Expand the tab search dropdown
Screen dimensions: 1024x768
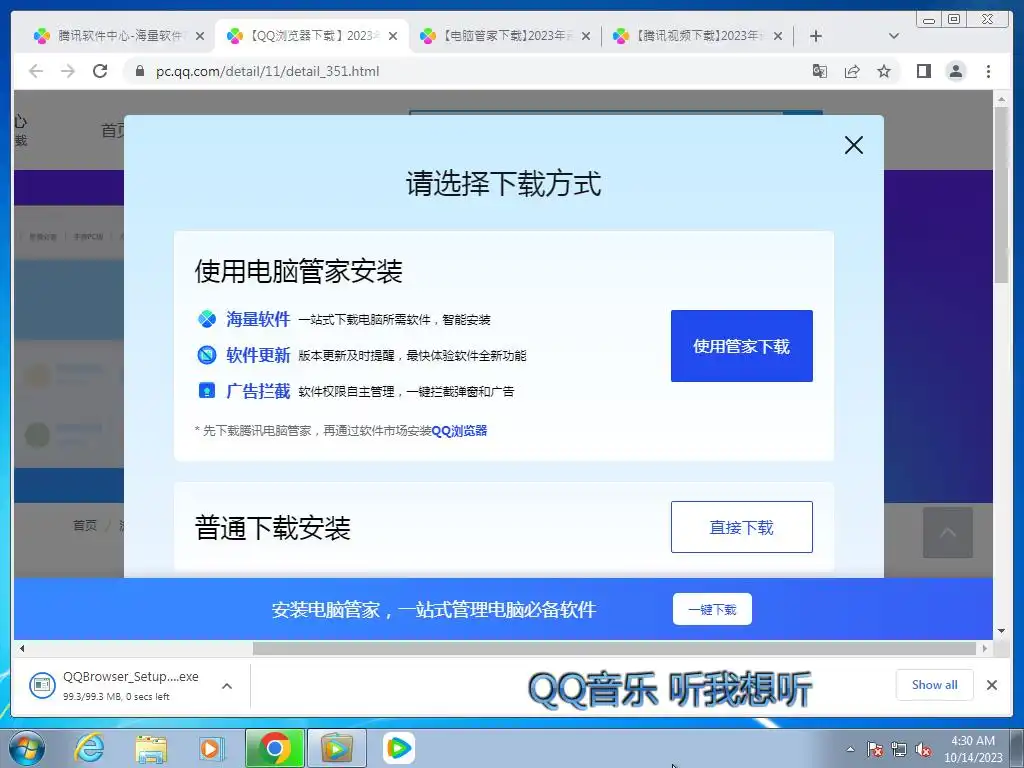pos(894,36)
